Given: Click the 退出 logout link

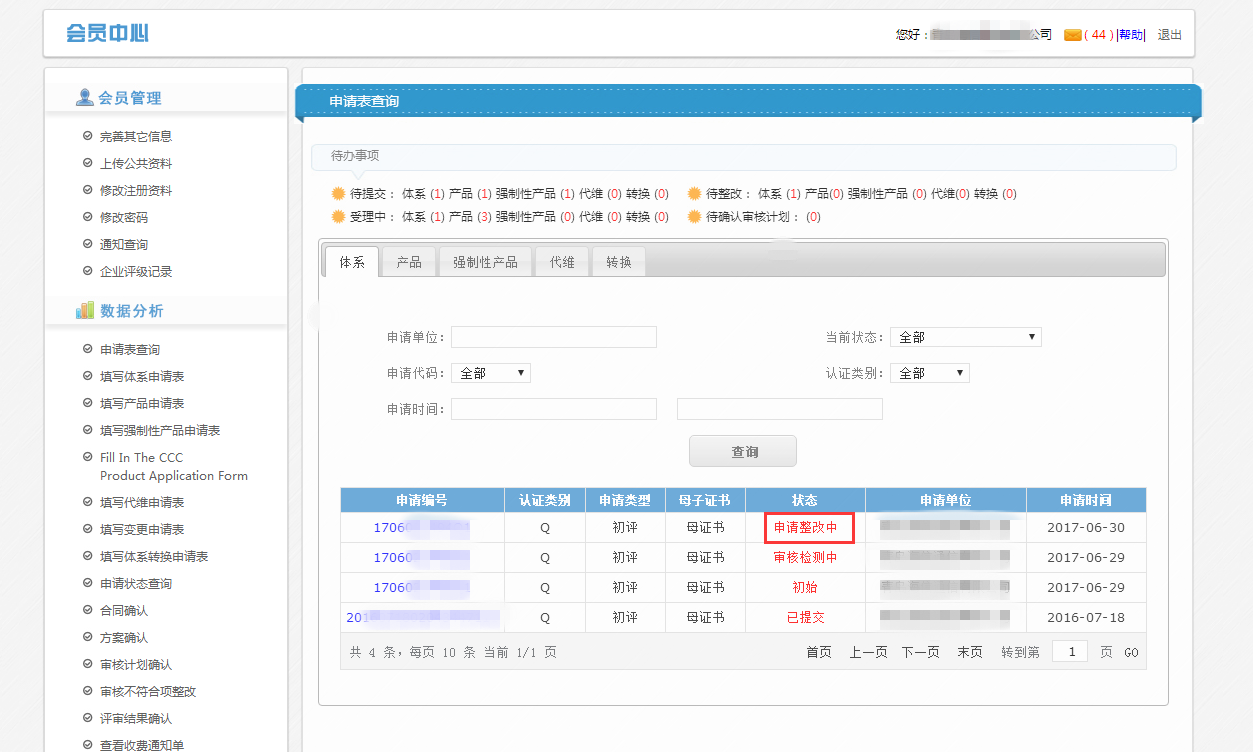Looking at the screenshot, I should 1169,35.
